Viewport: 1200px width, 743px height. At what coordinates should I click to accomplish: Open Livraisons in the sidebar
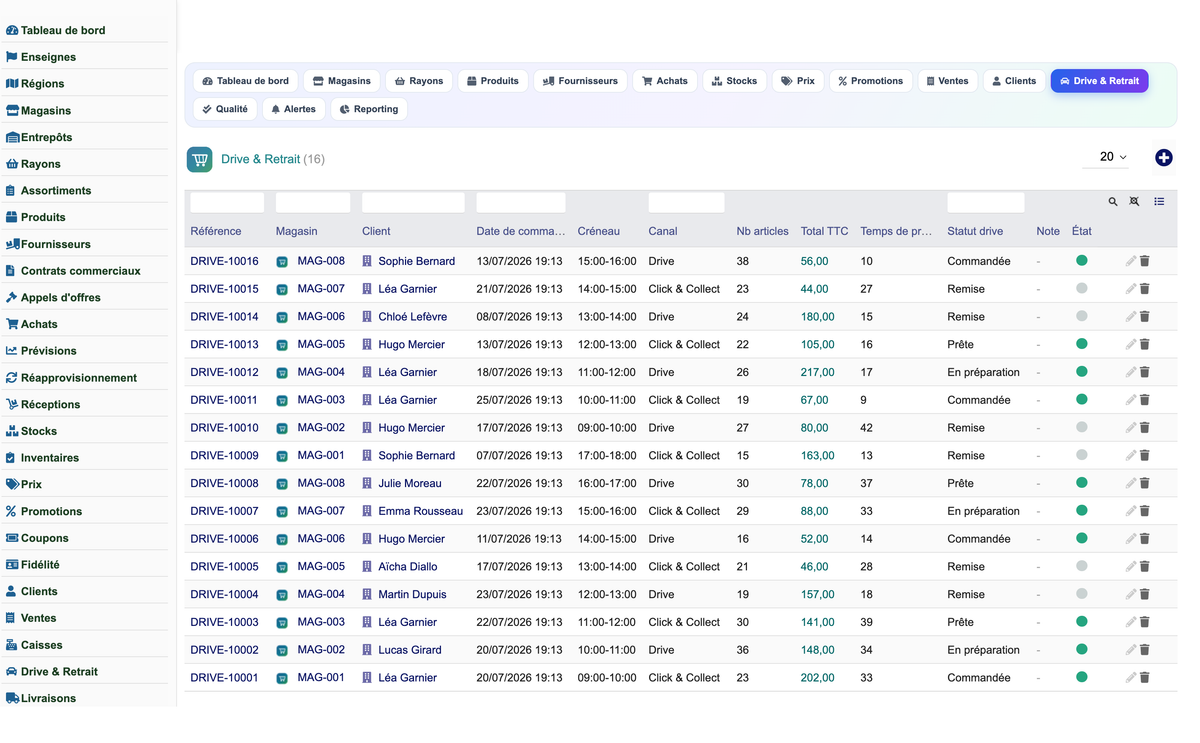click(x=48, y=698)
